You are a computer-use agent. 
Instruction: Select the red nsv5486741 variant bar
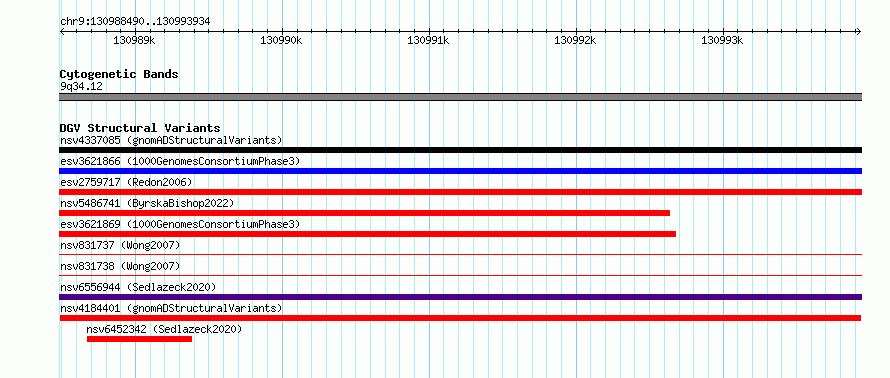tap(364, 213)
